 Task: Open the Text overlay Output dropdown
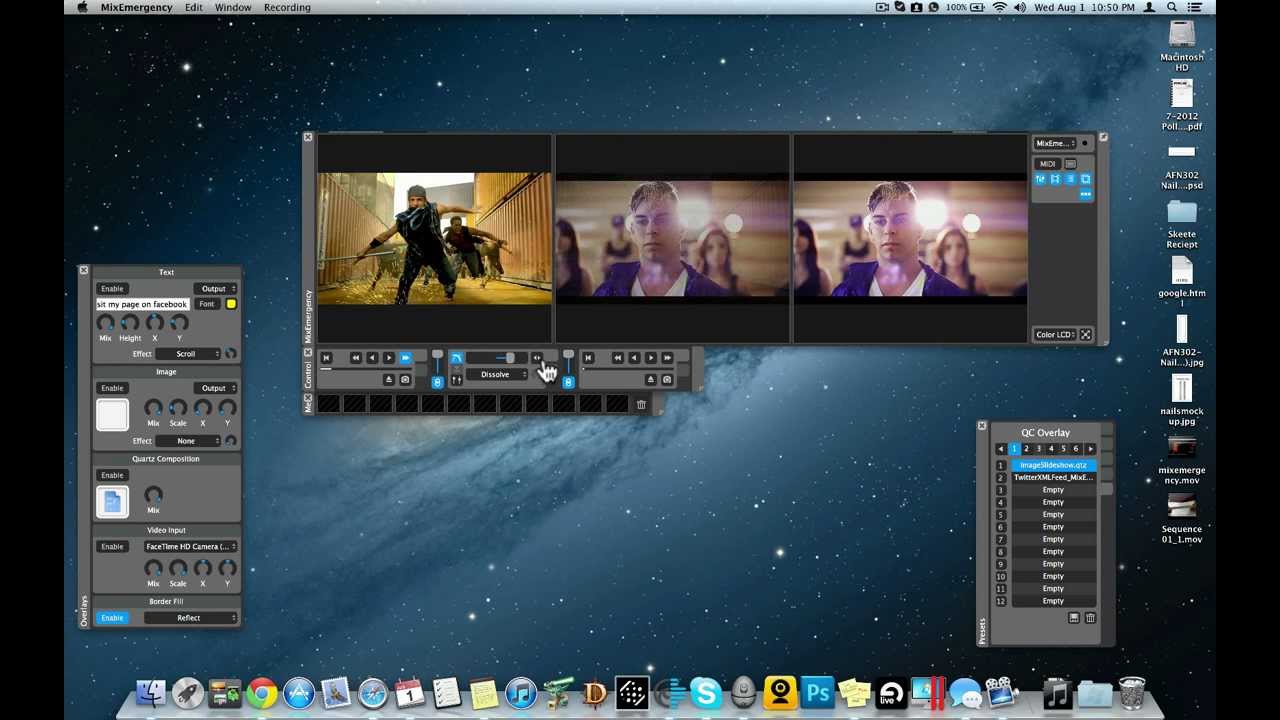click(x=217, y=289)
